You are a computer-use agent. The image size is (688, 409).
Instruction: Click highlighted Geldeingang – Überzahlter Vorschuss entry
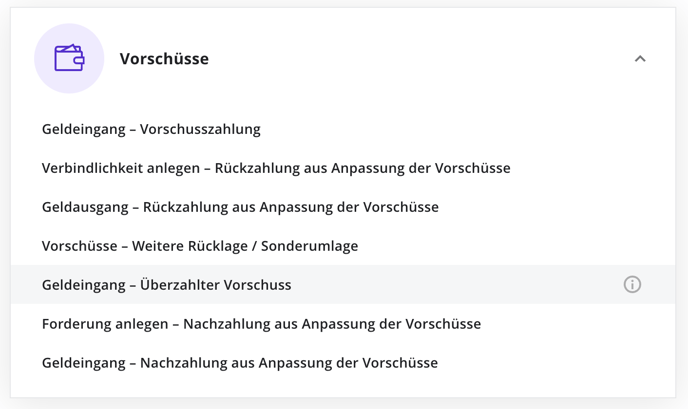click(x=343, y=284)
